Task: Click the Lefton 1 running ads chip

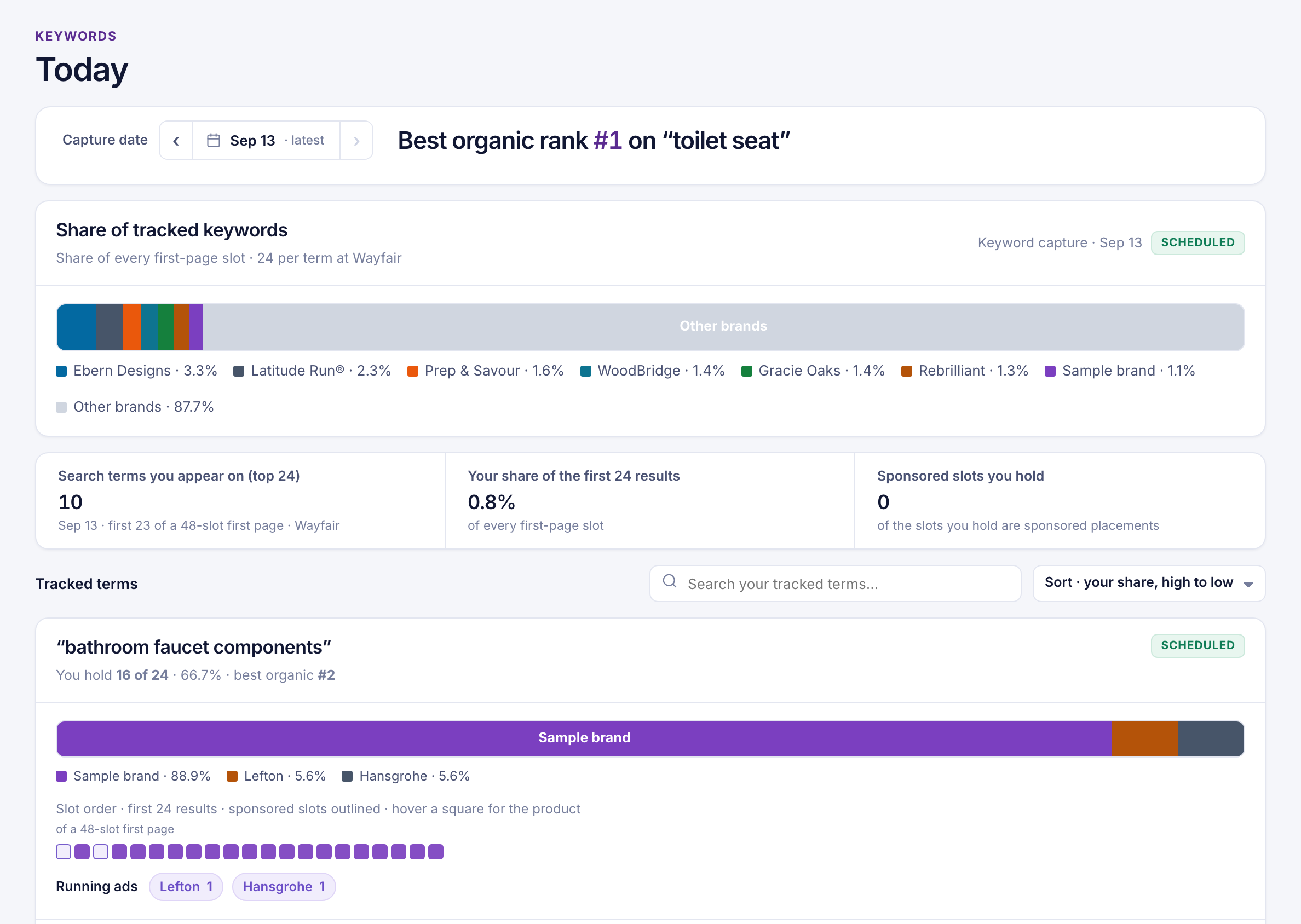Action: coord(186,887)
